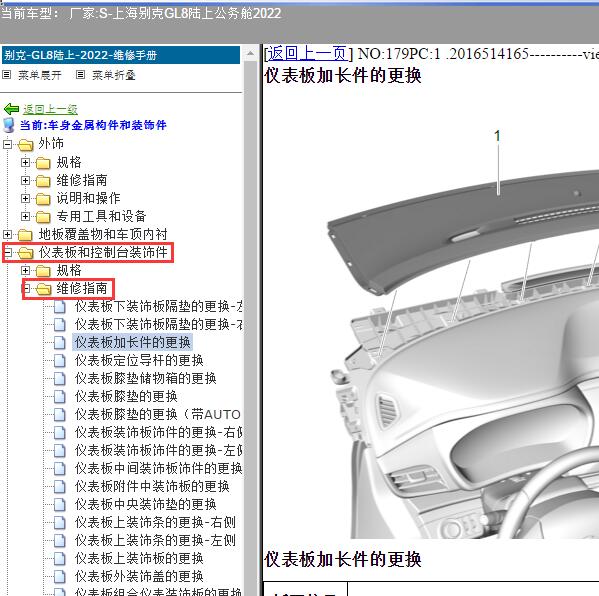
Task: Open 仪表板加长件的更换 tree item
Action: [133, 342]
